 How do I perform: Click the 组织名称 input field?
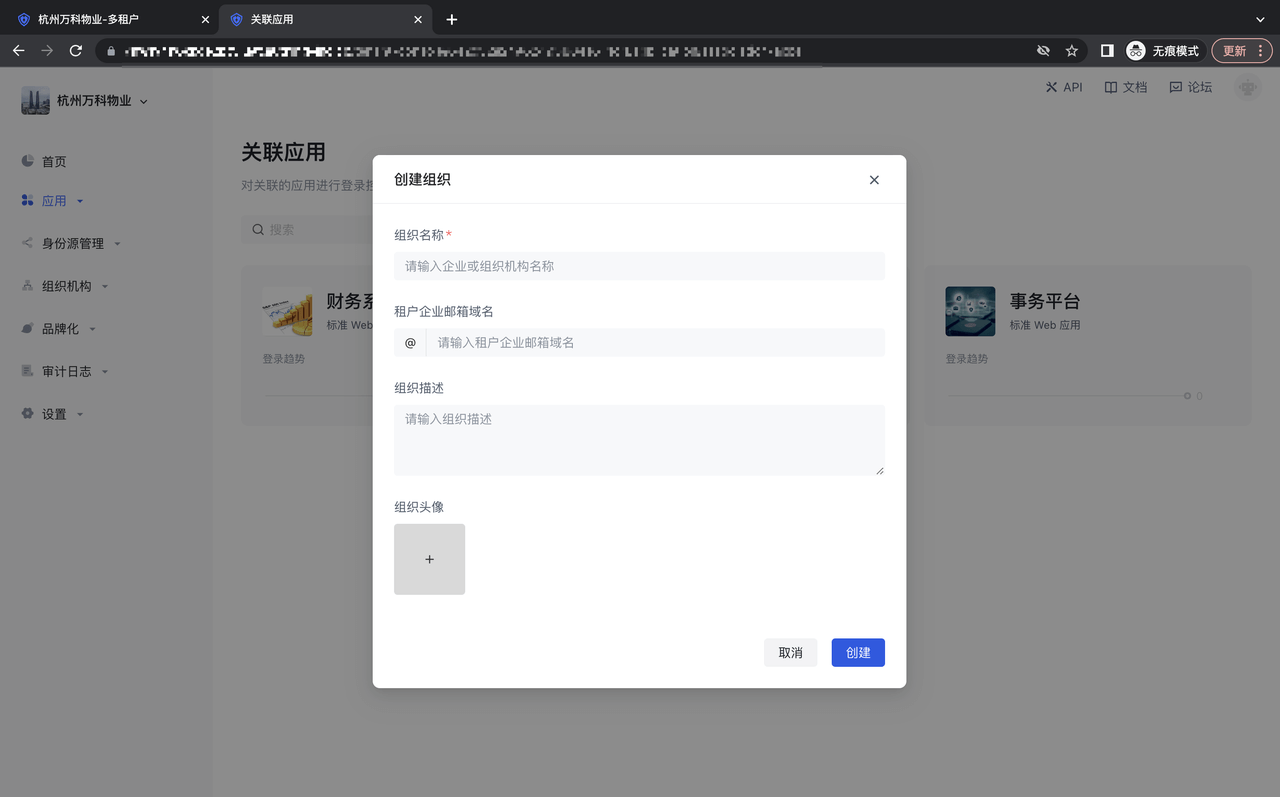point(639,266)
